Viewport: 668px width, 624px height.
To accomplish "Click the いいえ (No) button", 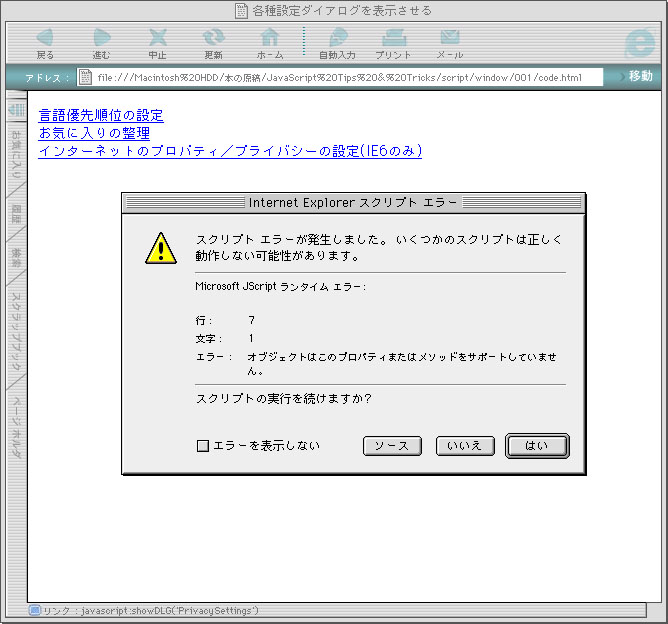I will (465, 446).
